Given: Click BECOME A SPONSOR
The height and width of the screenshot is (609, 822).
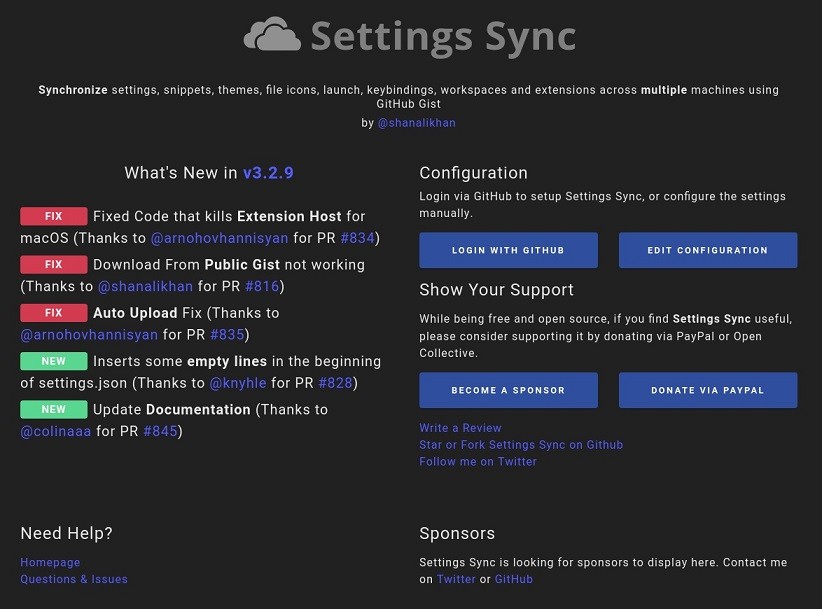Looking at the screenshot, I should click(x=508, y=390).
